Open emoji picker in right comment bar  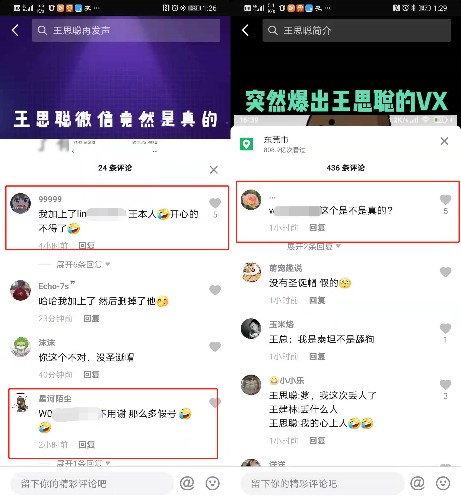(x=443, y=483)
